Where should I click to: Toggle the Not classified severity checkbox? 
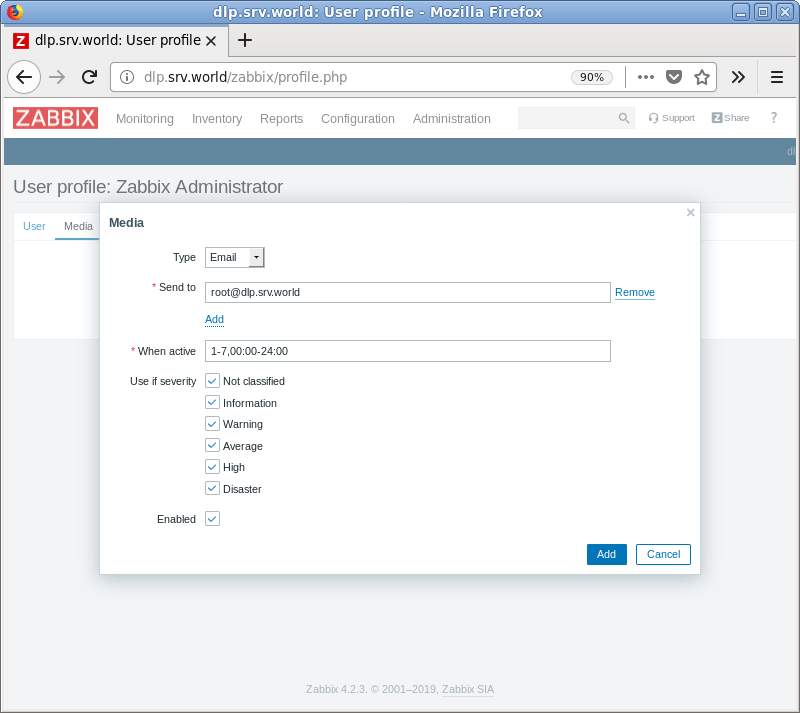pos(212,381)
